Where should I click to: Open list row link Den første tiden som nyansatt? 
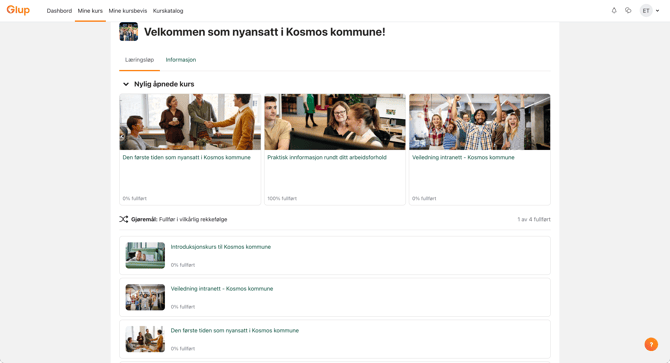[235, 331]
